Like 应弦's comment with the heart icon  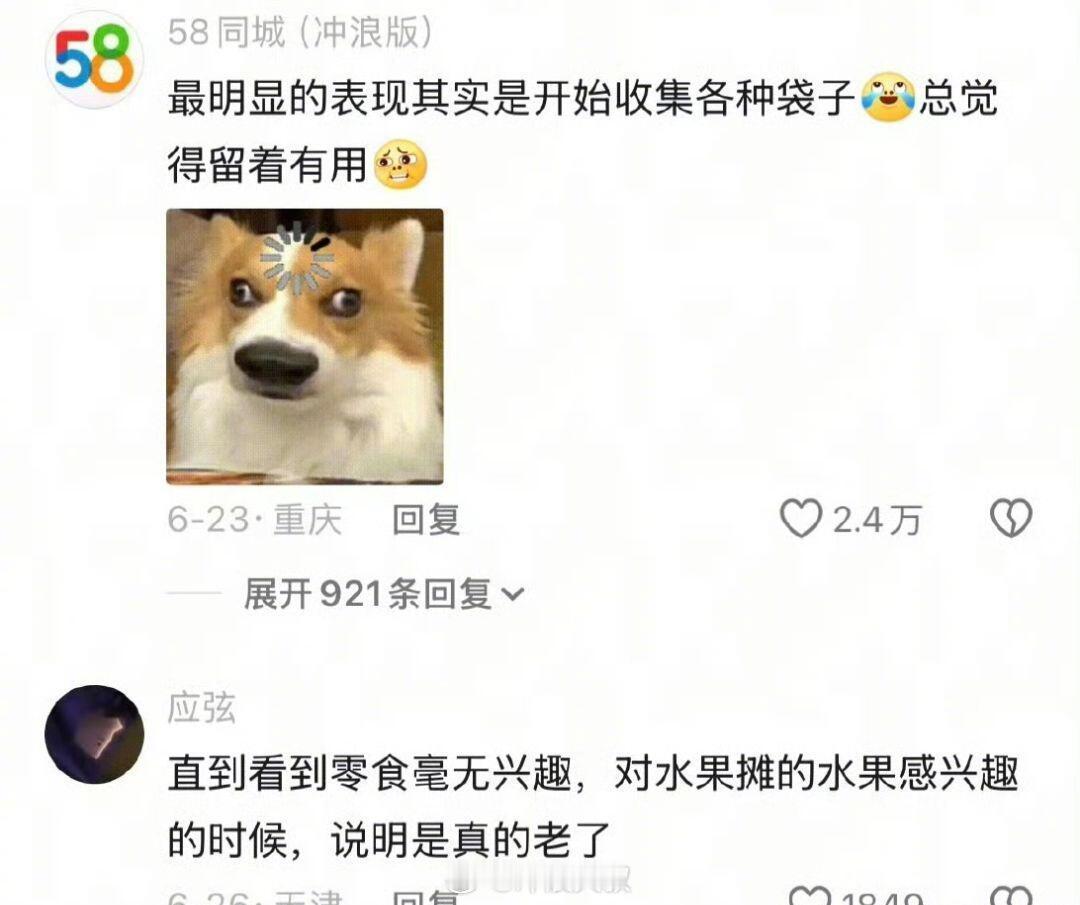pyautogui.click(x=811, y=896)
